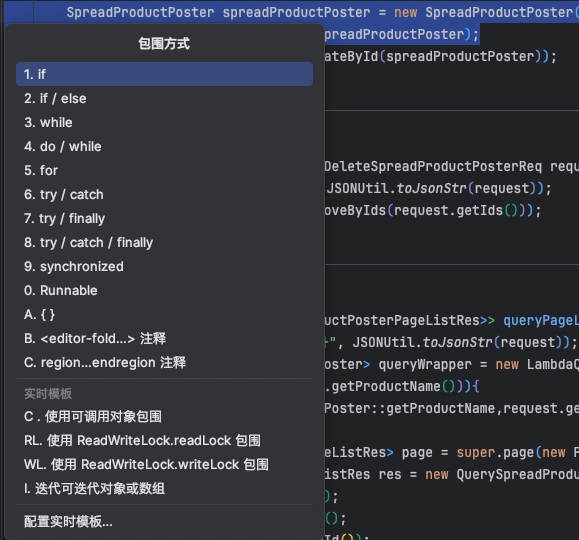Screen dimensions: 579x540
Task: Pick '9. synchronized' wrapper
Action: (164, 267)
